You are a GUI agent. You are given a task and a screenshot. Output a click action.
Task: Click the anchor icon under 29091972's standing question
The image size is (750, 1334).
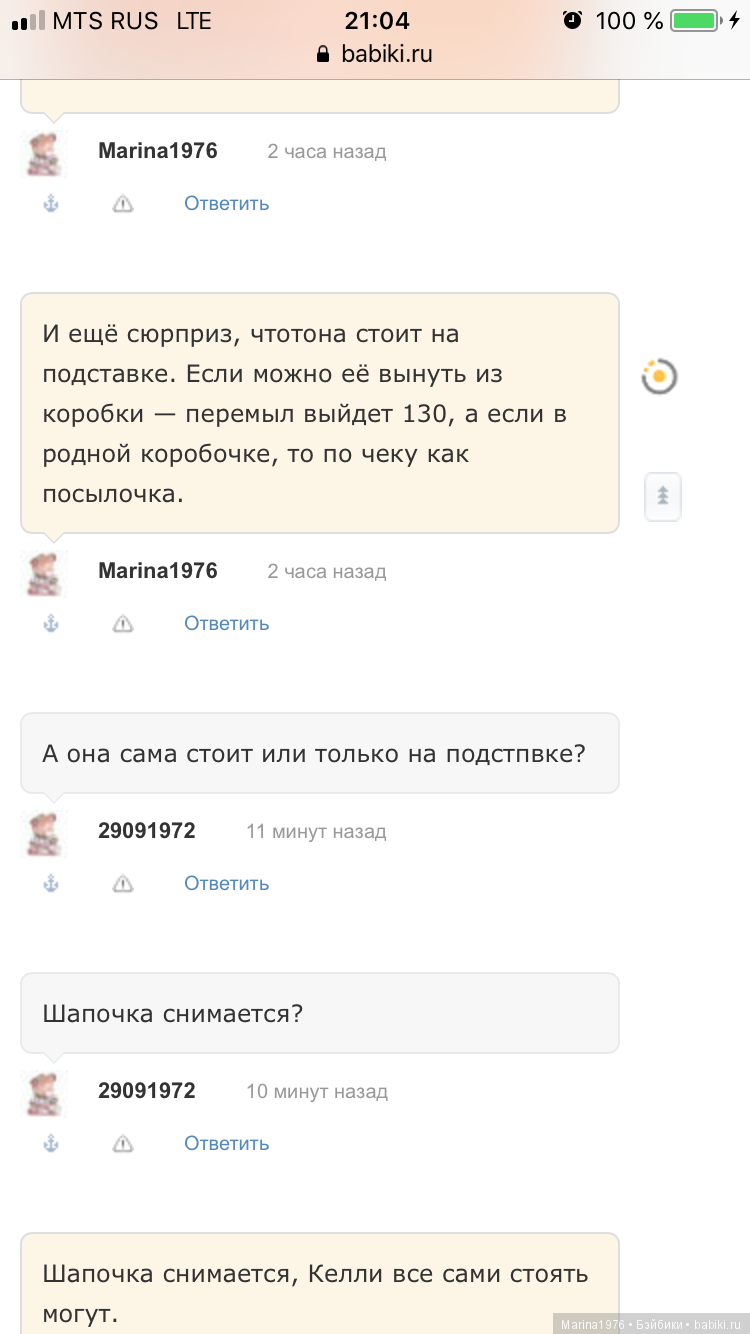tap(50, 883)
